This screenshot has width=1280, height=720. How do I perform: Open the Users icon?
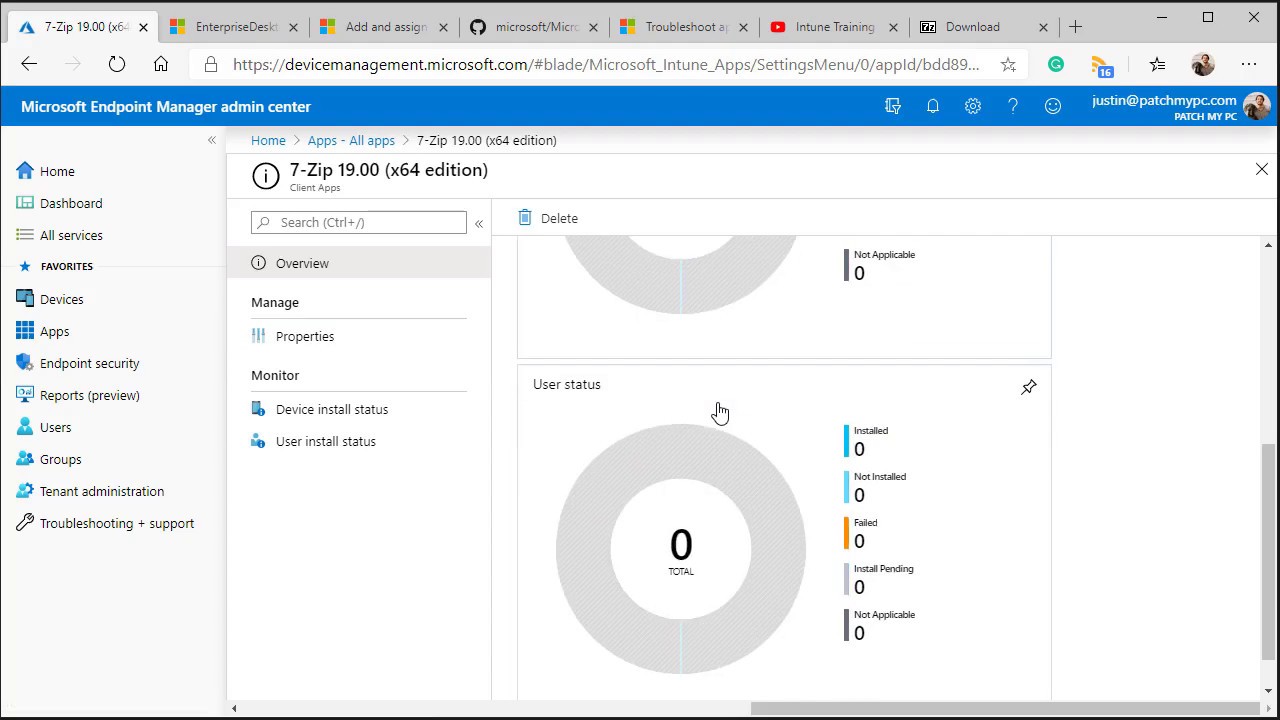25,427
